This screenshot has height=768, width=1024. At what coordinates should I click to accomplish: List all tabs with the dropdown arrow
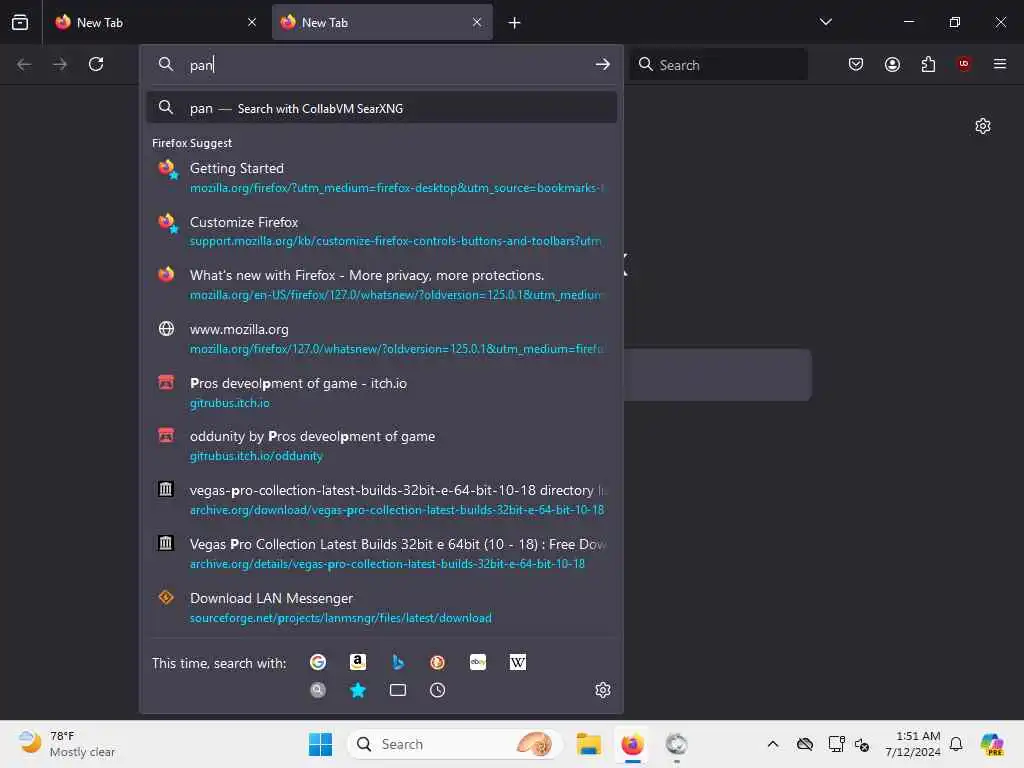click(825, 22)
